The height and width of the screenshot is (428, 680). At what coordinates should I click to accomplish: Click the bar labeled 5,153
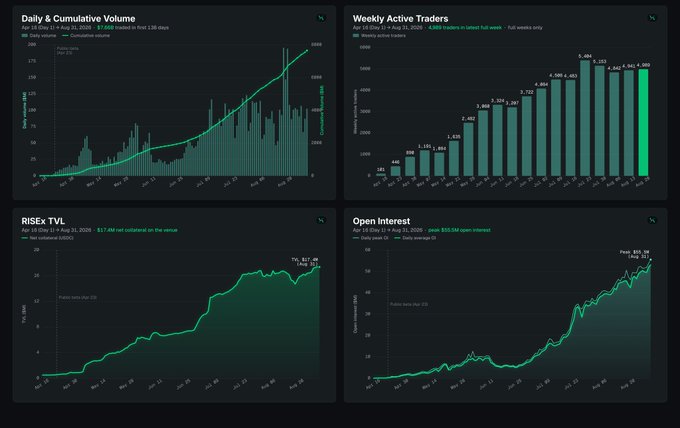coord(599,121)
